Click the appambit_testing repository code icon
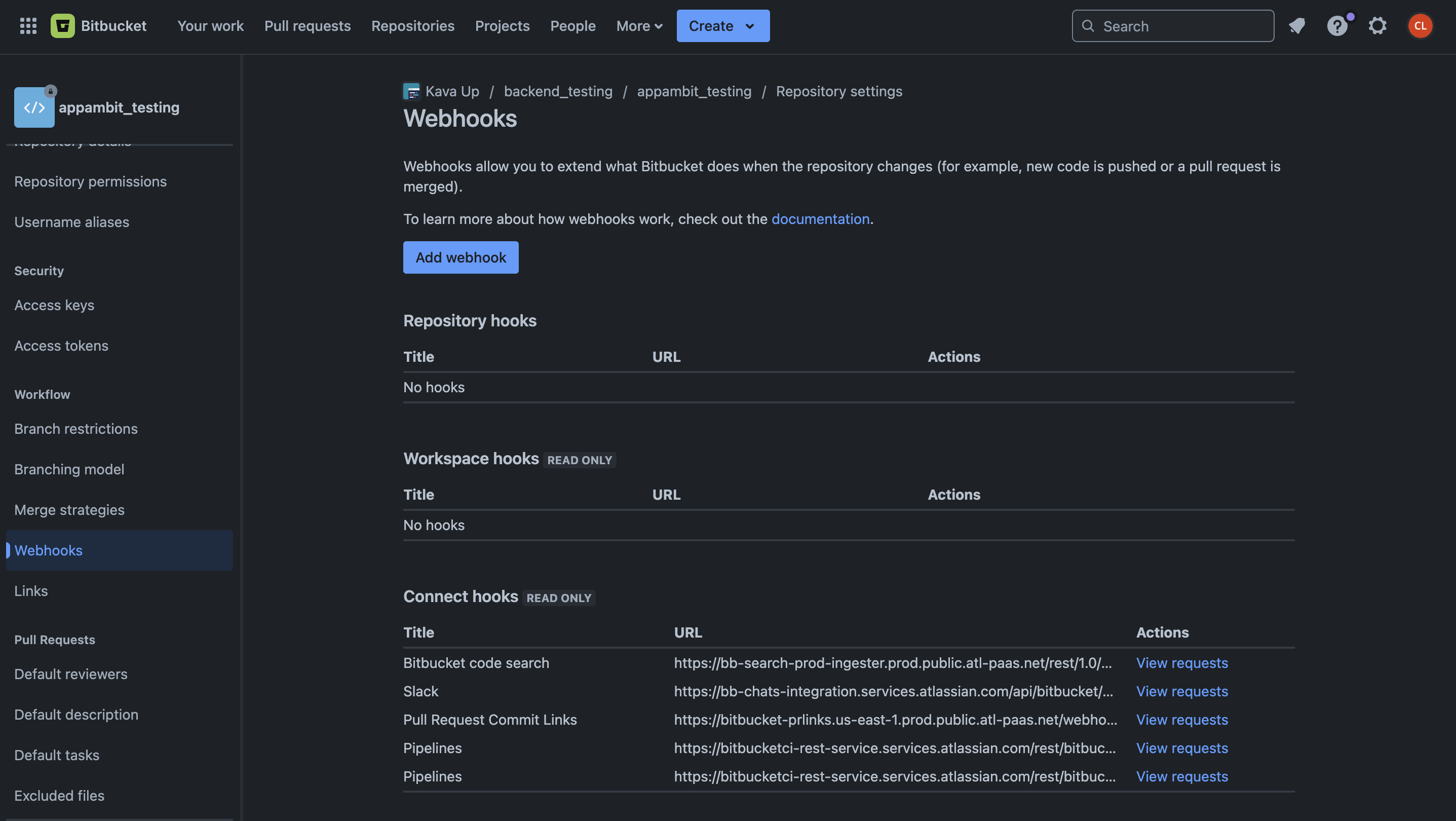 click(x=34, y=107)
